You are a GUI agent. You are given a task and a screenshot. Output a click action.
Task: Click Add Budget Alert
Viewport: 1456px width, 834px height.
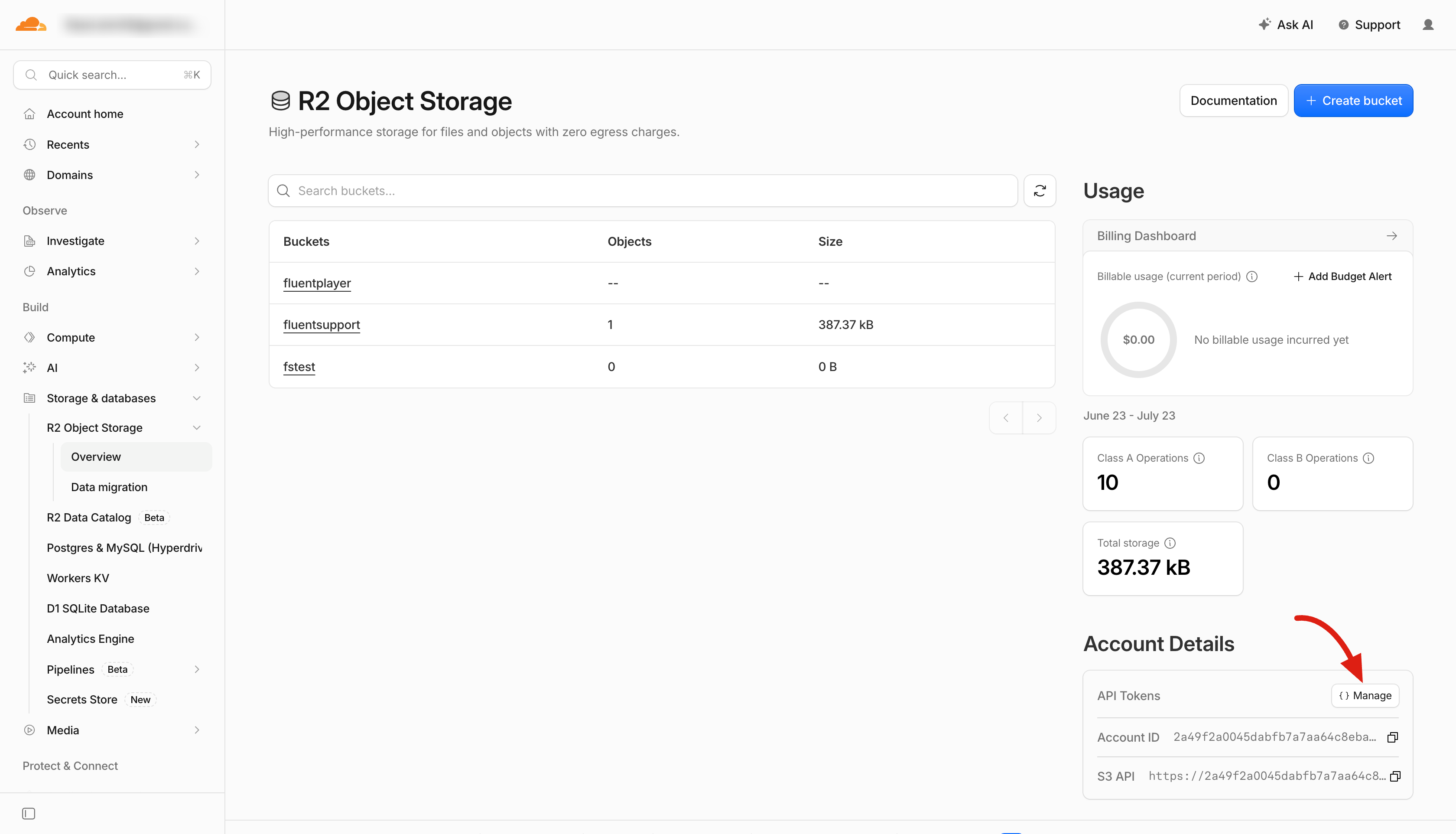click(x=1342, y=277)
